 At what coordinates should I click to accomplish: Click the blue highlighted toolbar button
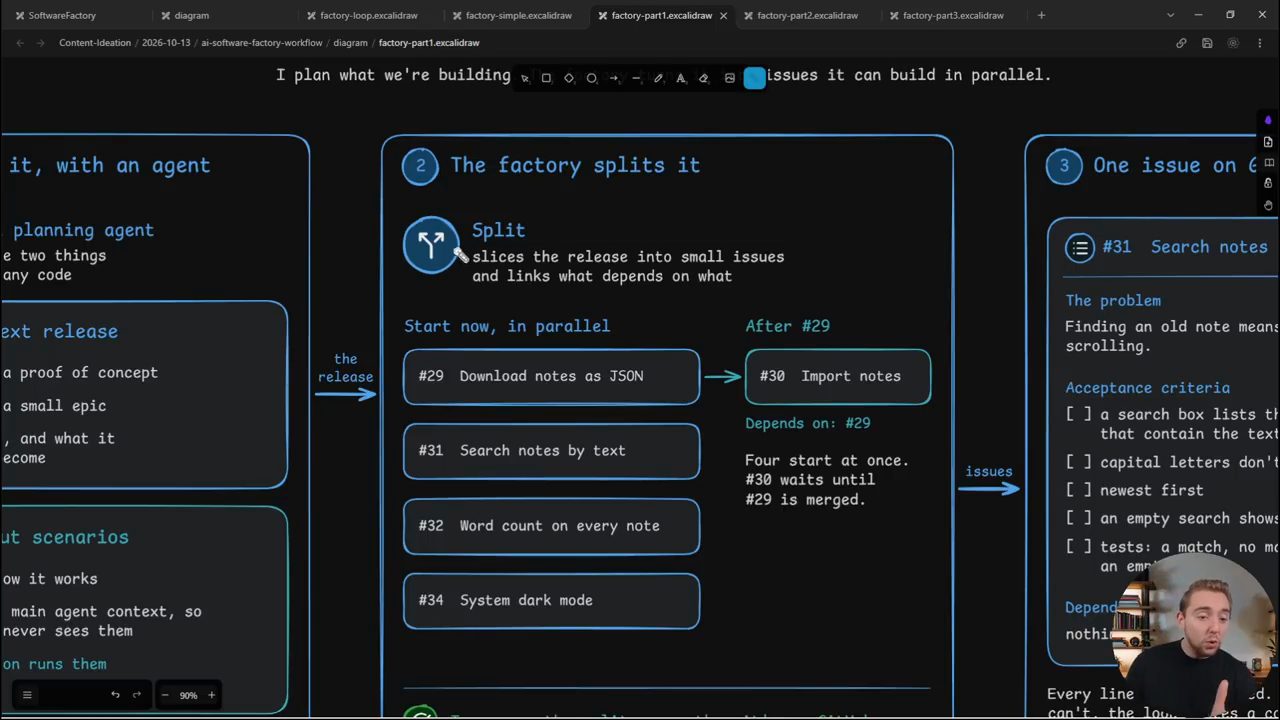(x=755, y=78)
